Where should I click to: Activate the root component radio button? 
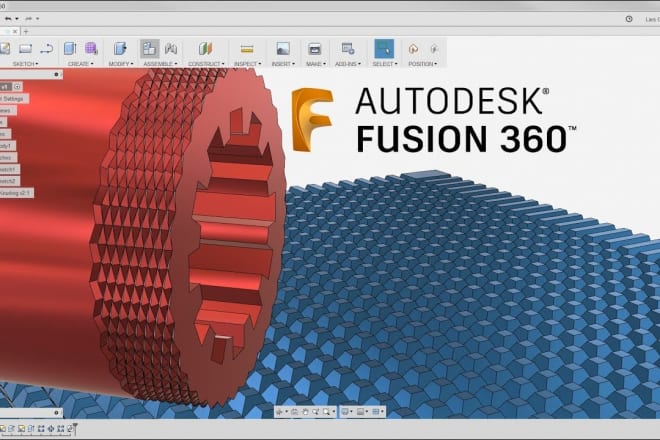click(17, 87)
